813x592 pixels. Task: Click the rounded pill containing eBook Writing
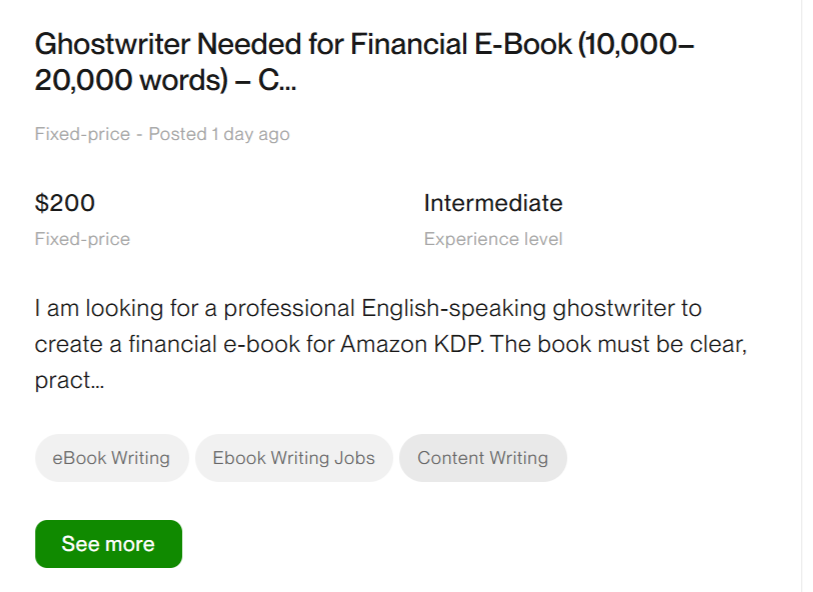point(111,457)
